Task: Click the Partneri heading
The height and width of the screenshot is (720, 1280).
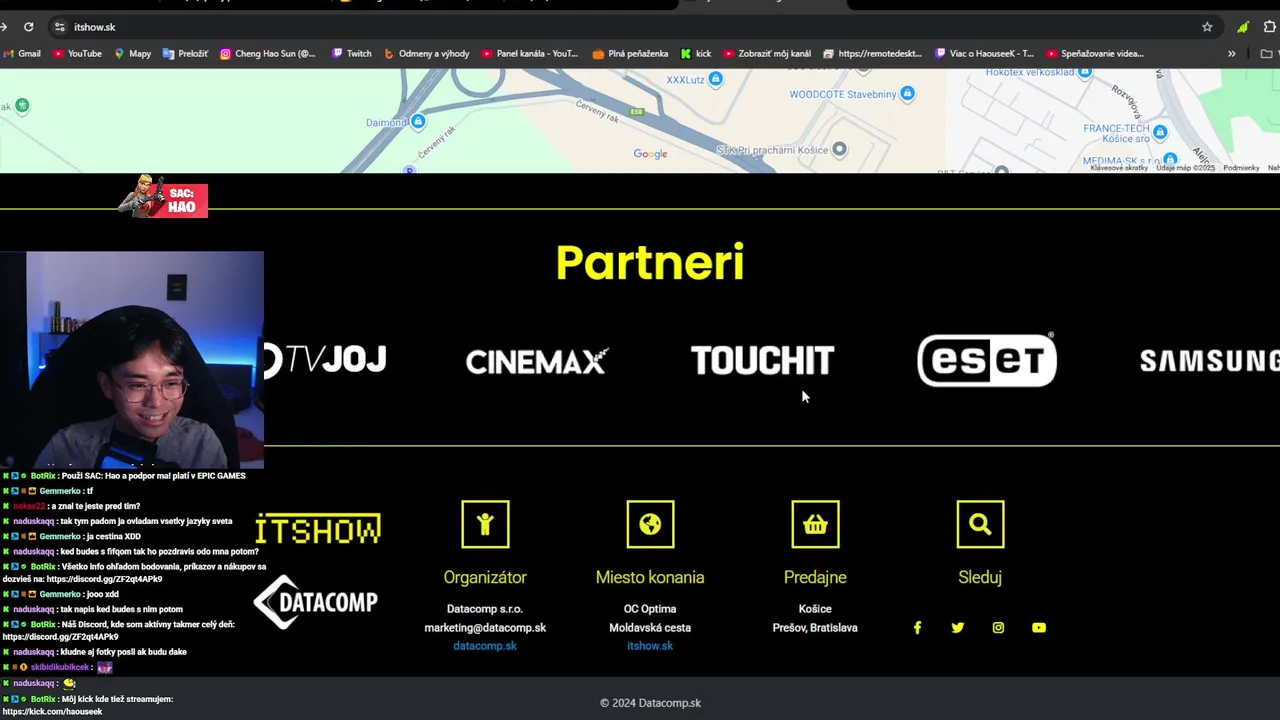Action: click(650, 262)
